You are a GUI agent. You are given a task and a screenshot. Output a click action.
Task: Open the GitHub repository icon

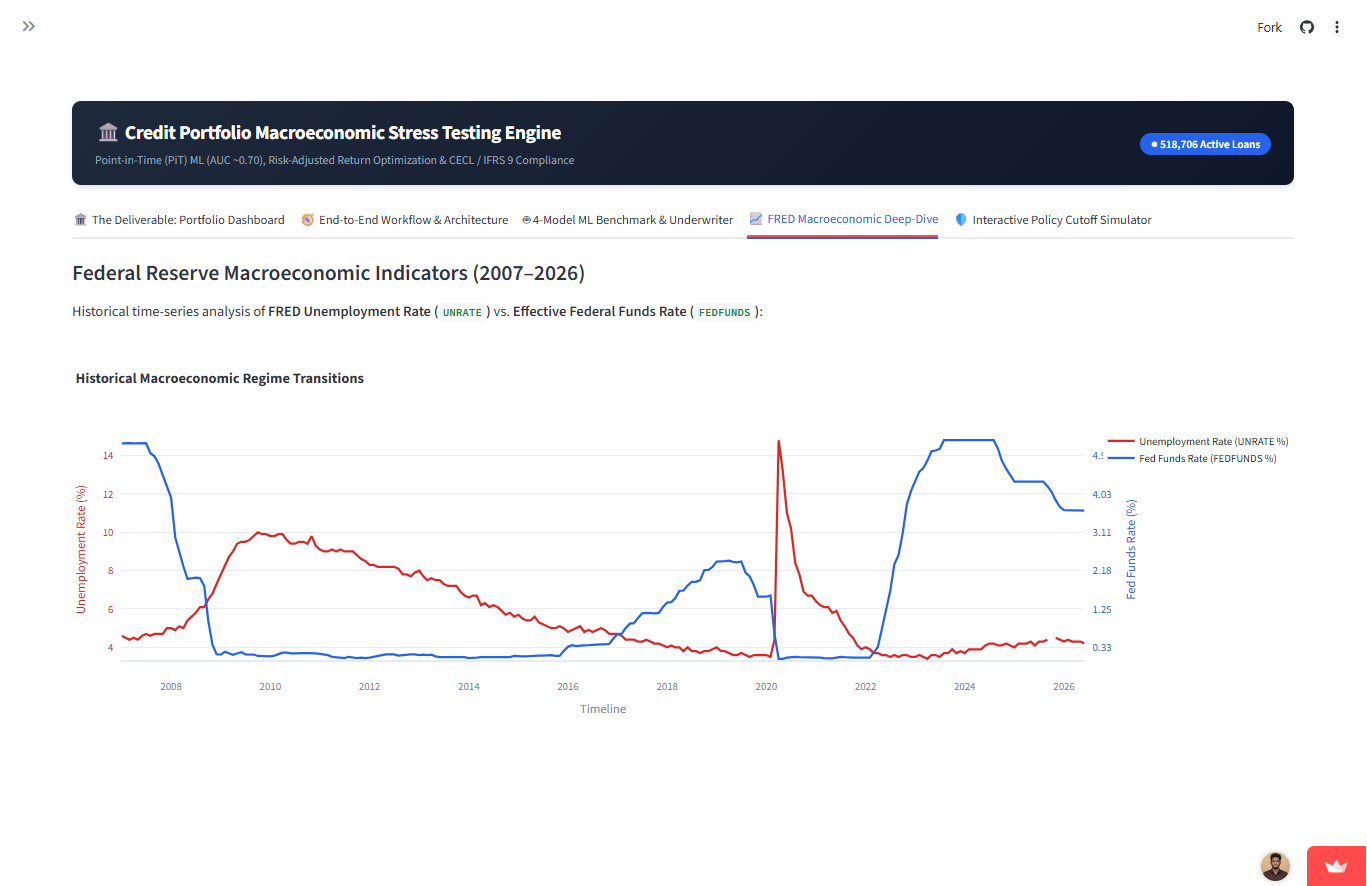(x=1306, y=27)
